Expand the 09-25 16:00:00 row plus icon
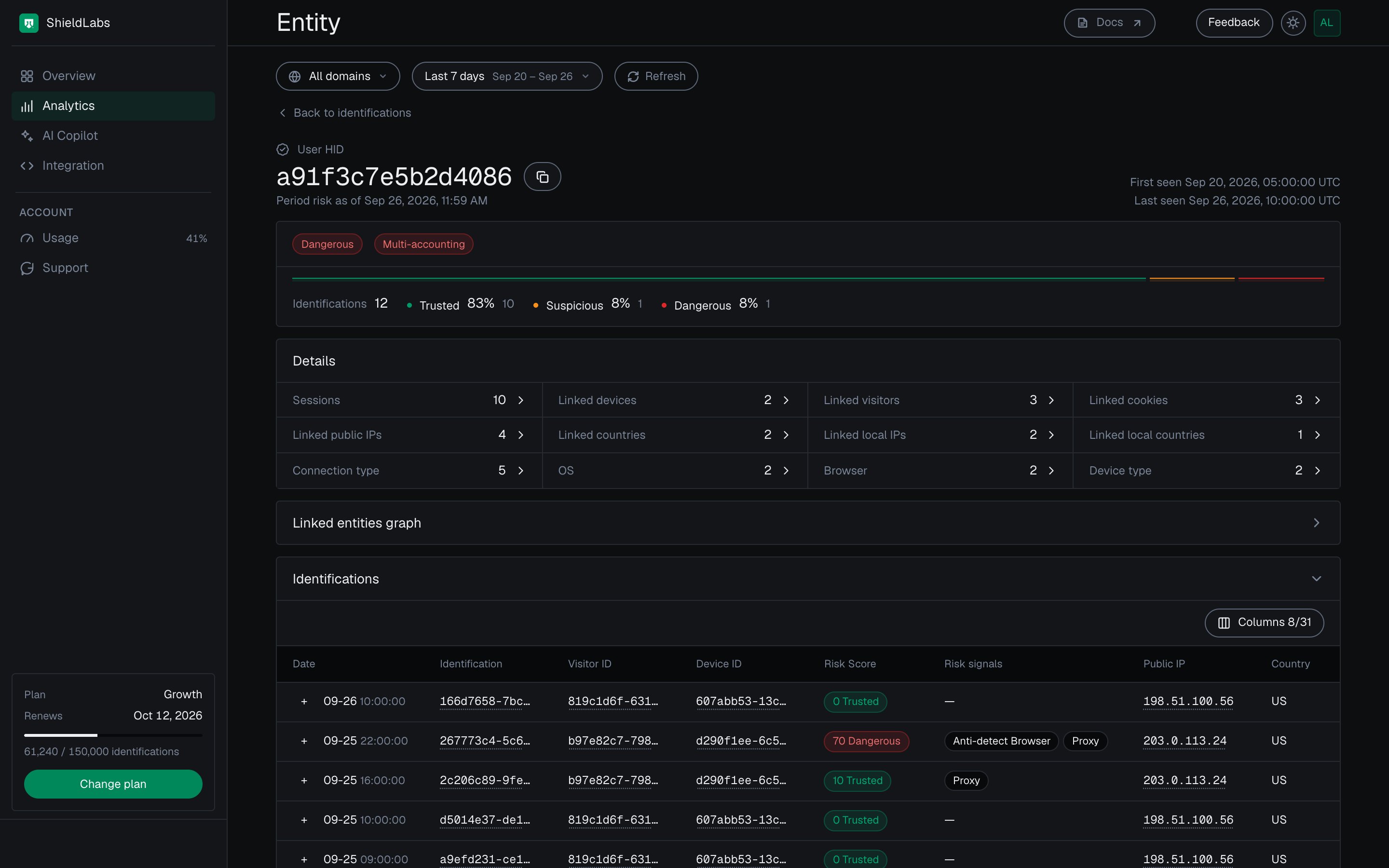 click(304, 781)
